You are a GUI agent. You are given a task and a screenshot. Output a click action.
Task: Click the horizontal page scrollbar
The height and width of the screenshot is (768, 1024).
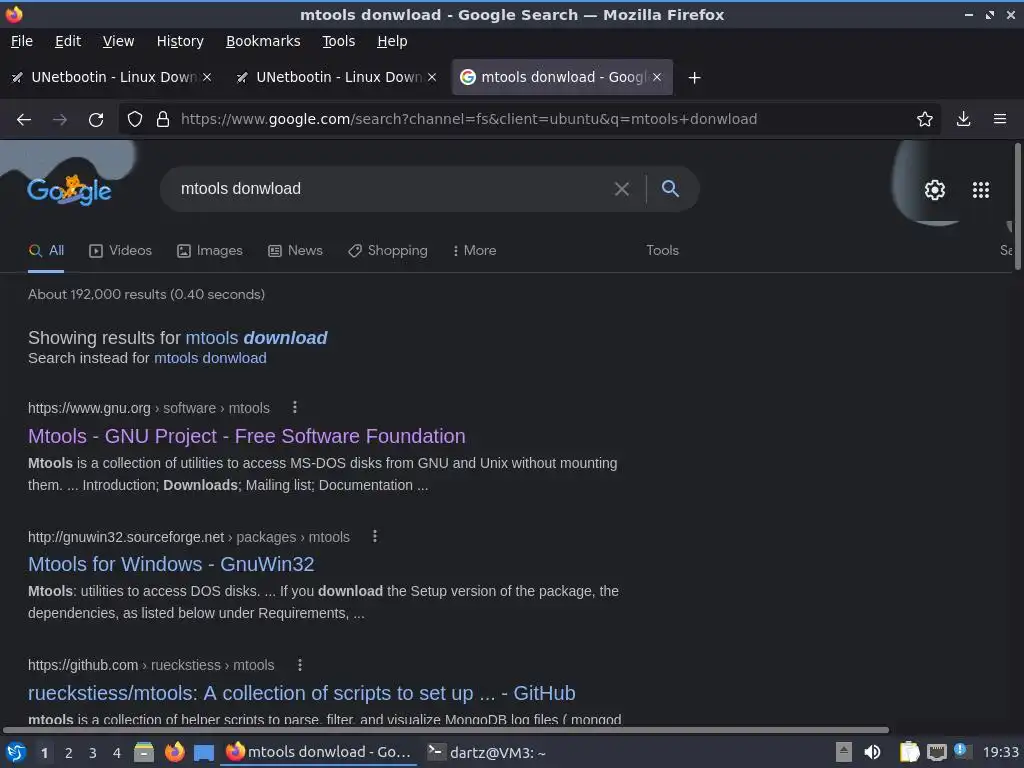click(446, 729)
